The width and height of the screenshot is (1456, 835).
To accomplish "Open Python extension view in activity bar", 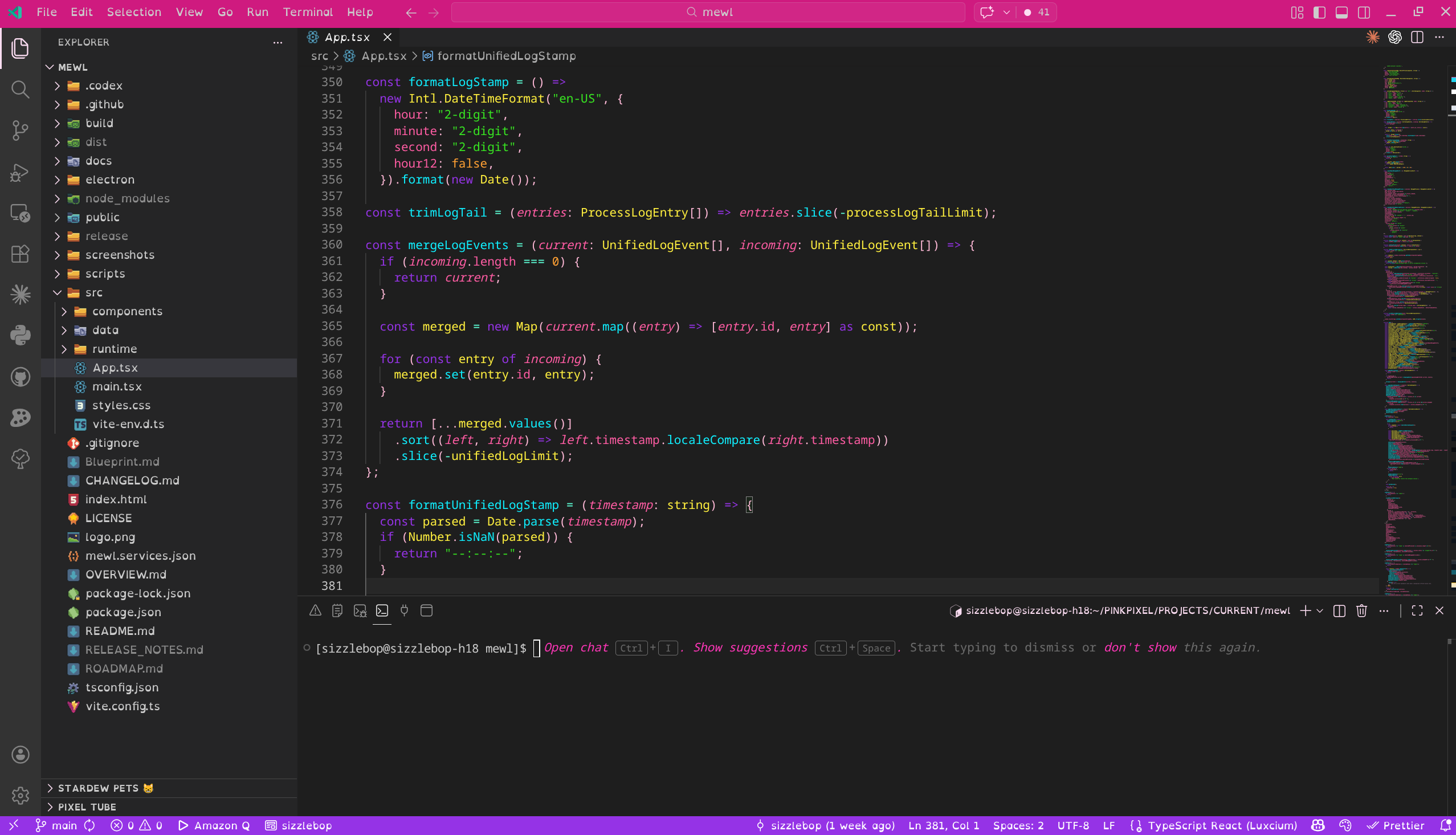I will [x=20, y=335].
